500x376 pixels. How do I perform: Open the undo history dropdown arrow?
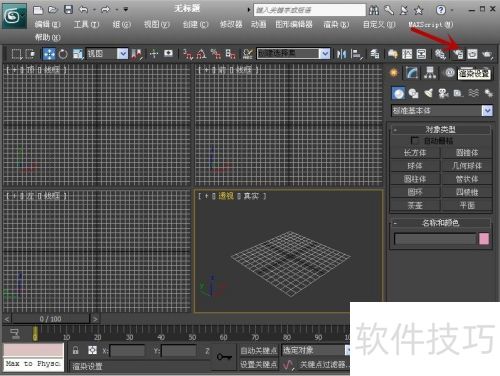point(94,10)
